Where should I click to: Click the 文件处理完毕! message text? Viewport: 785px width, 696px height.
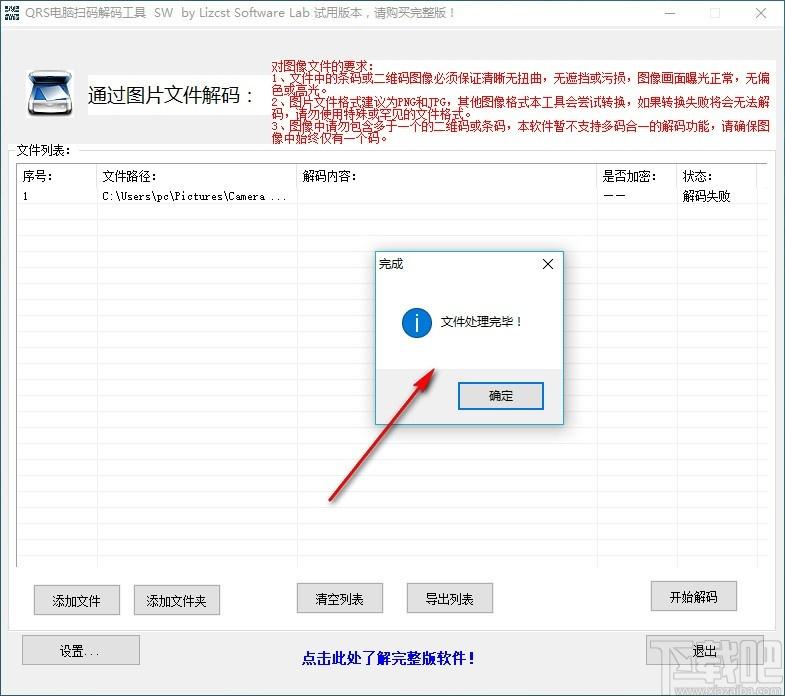[482, 322]
